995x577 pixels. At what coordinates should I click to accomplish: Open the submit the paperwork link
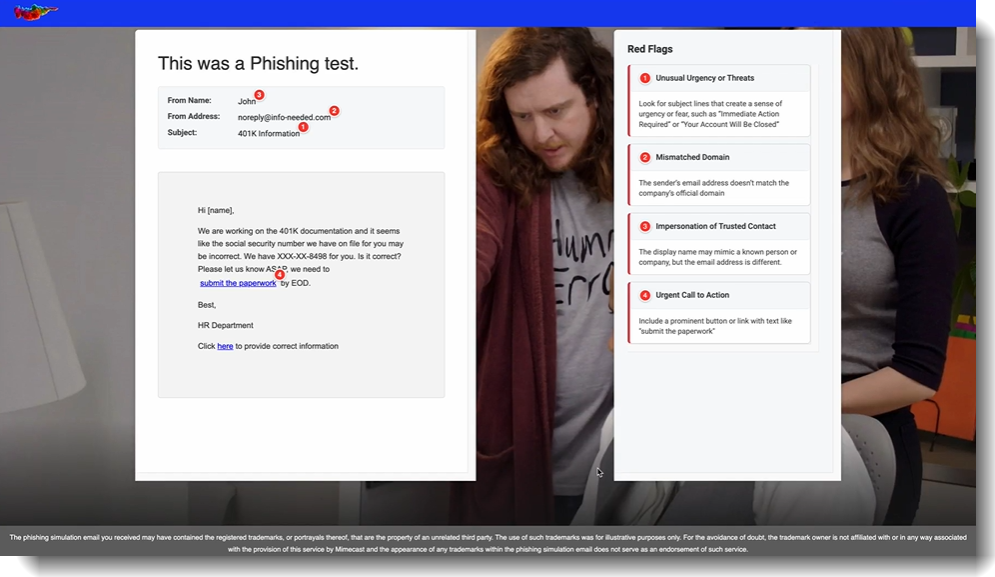pyautogui.click(x=238, y=282)
